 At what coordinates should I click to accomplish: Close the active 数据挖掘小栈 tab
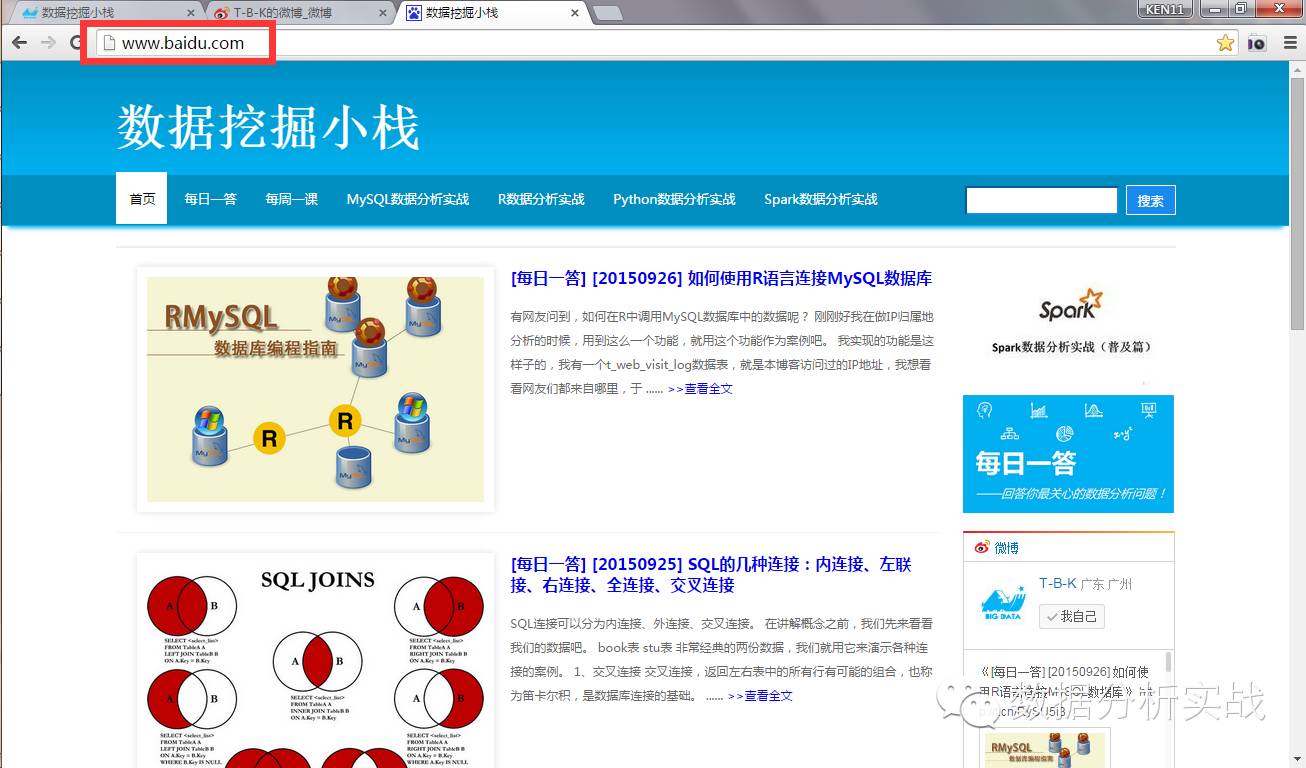click(x=574, y=13)
